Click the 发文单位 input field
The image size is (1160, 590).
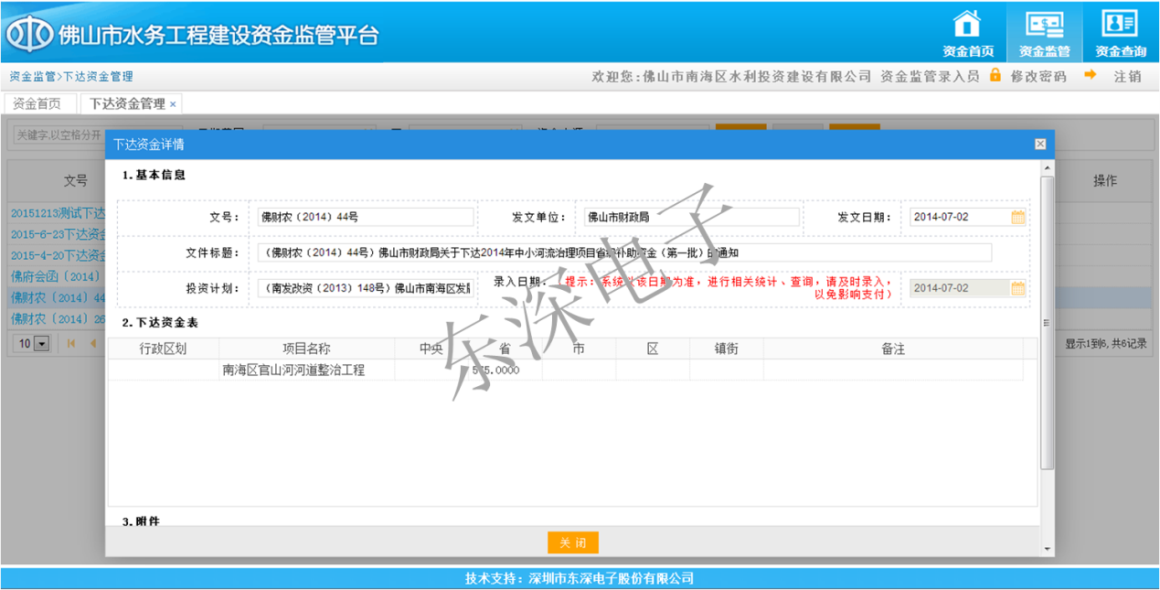691,217
